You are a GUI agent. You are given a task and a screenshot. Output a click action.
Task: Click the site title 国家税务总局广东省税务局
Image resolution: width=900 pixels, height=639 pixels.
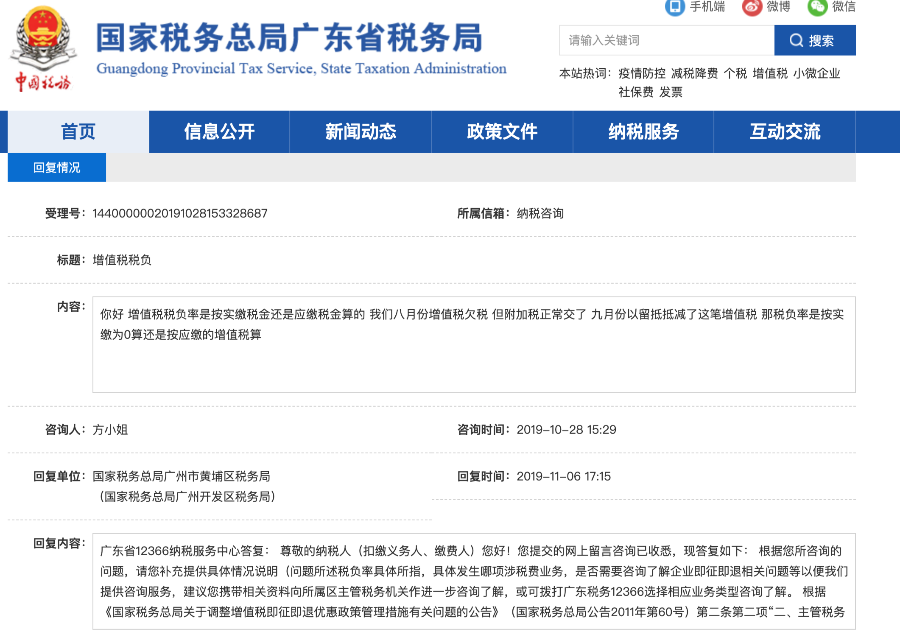tap(289, 38)
